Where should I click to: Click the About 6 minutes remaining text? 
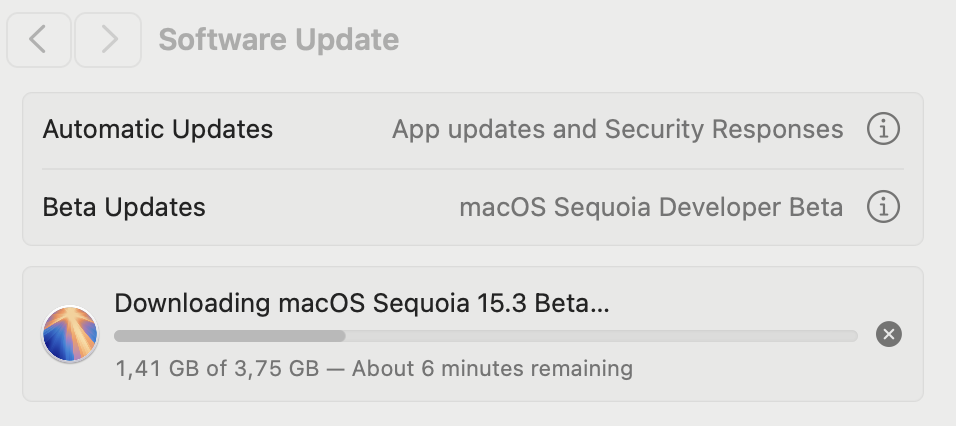click(x=492, y=369)
